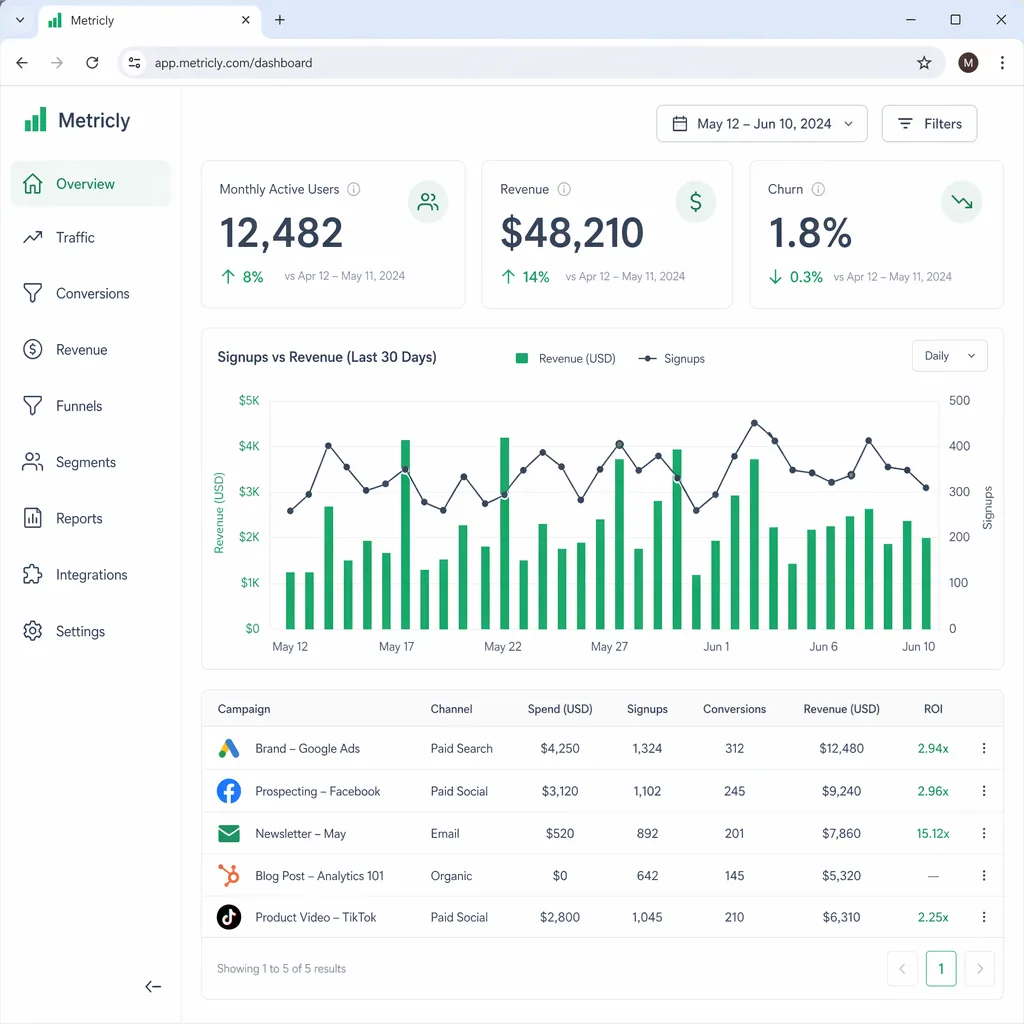Toggle the Revenue (USD) legend item
This screenshot has height=1024, width=1024.
pos(565,358)
